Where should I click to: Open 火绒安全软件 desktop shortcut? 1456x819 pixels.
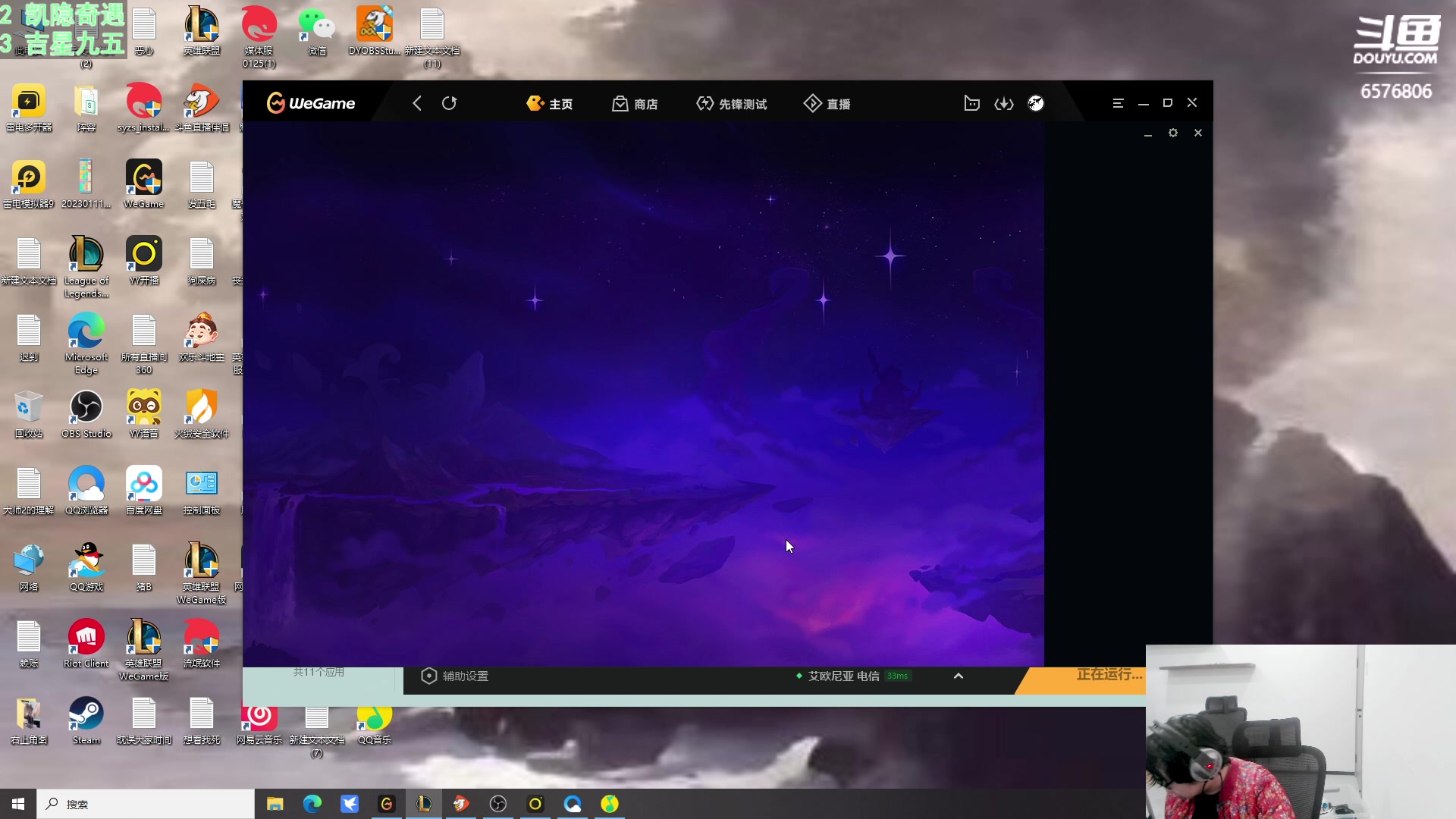(202, 415)
